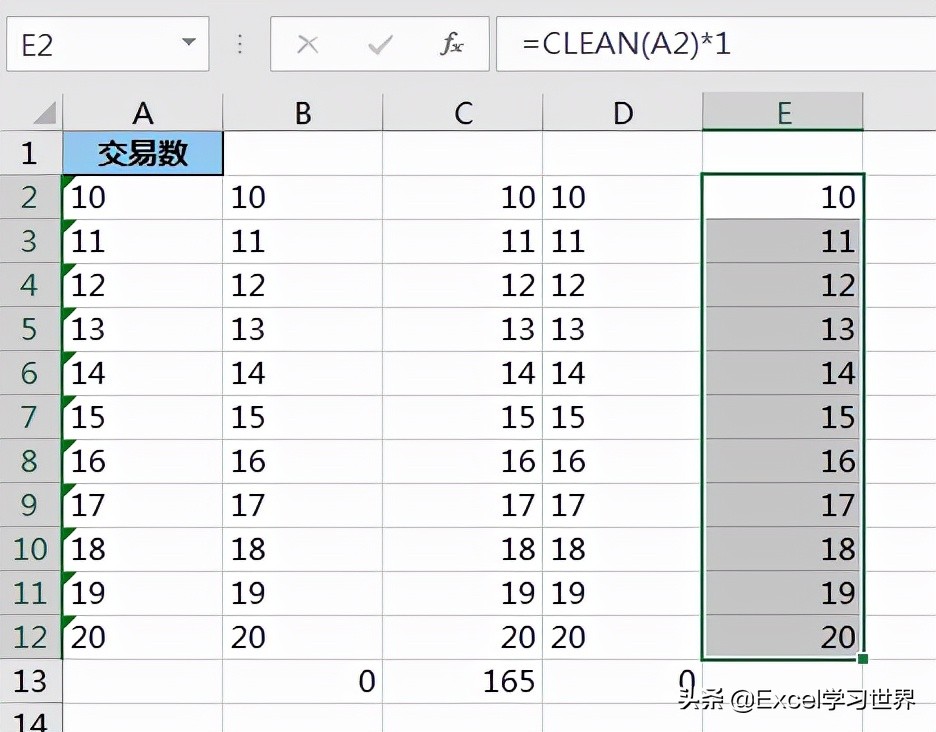Viewport: 936px width, 732px height.
Task: Open the Insert Function fx icon
Action: coord(451,44)
